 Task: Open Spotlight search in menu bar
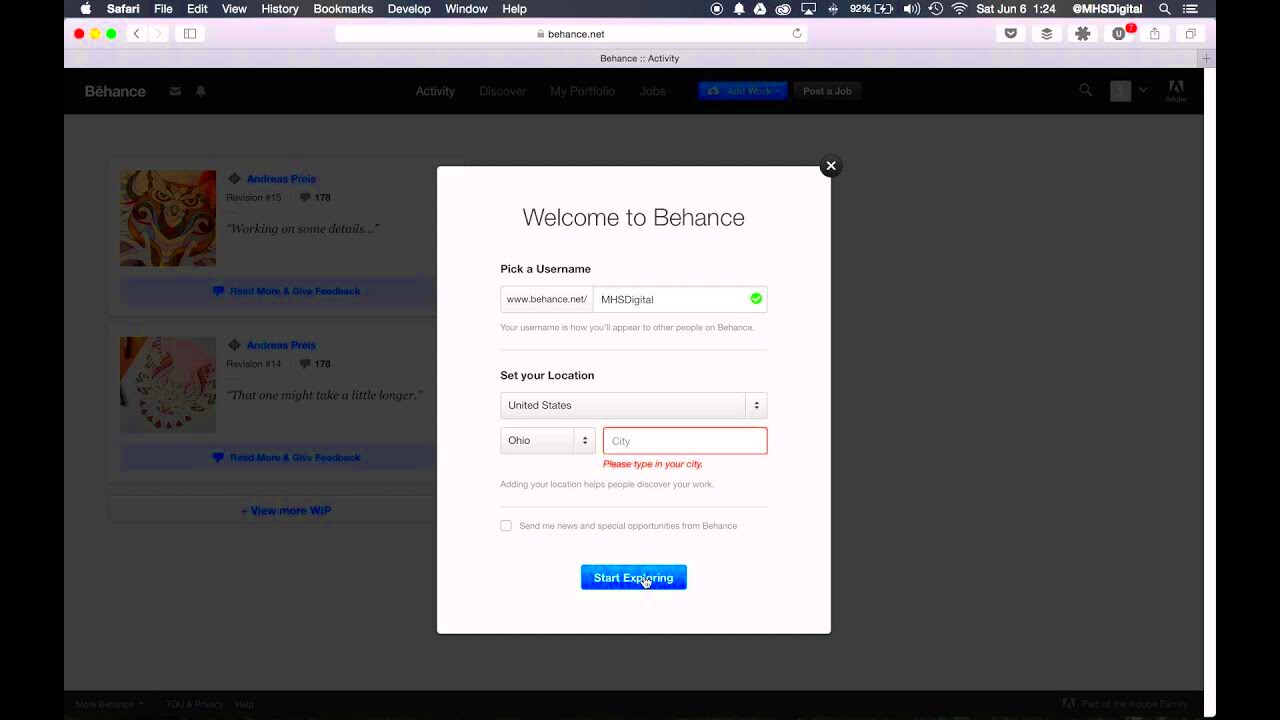[1164, 9]
